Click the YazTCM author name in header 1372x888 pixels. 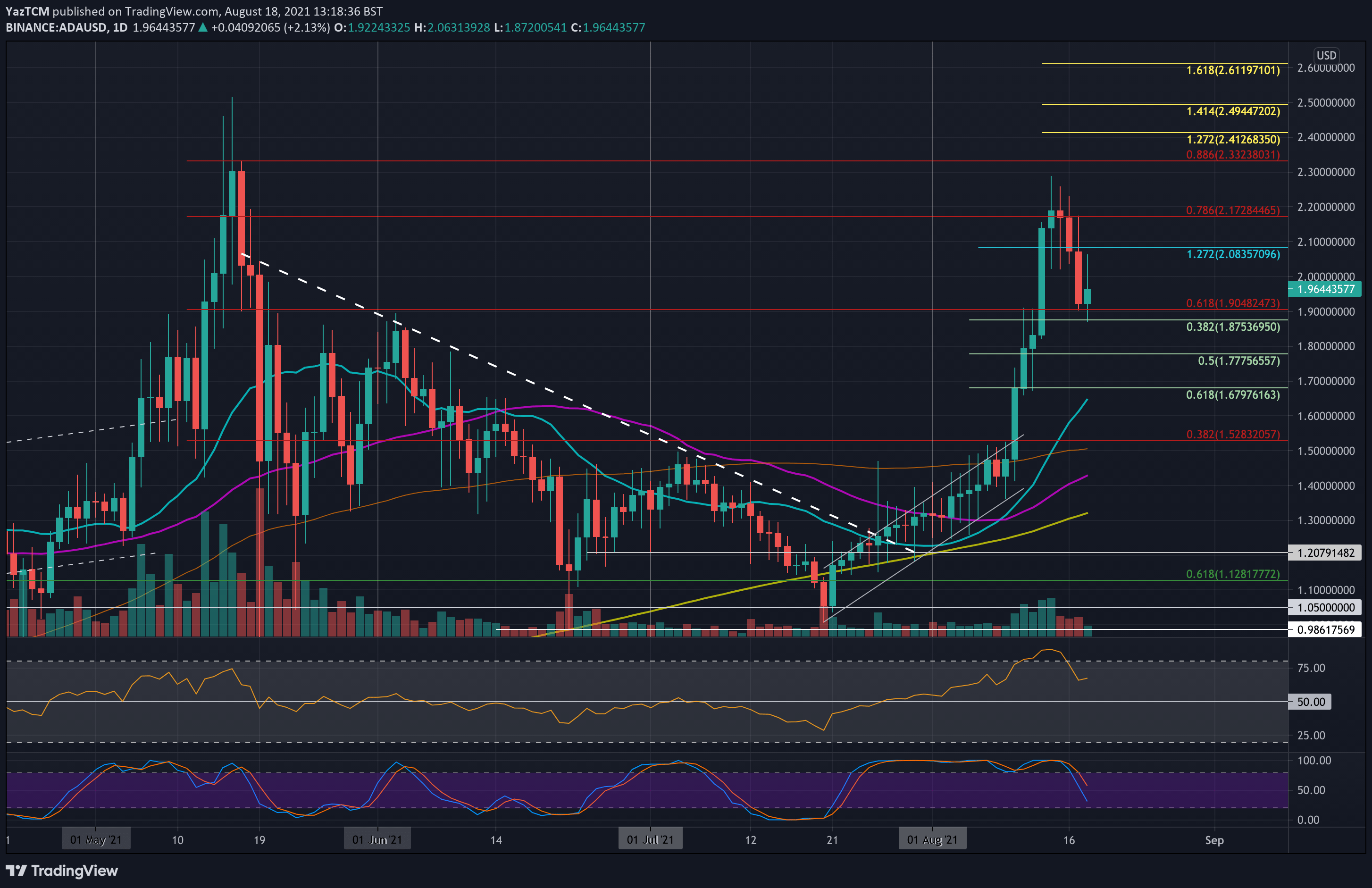pyautogui.click(x=28, y=11)
